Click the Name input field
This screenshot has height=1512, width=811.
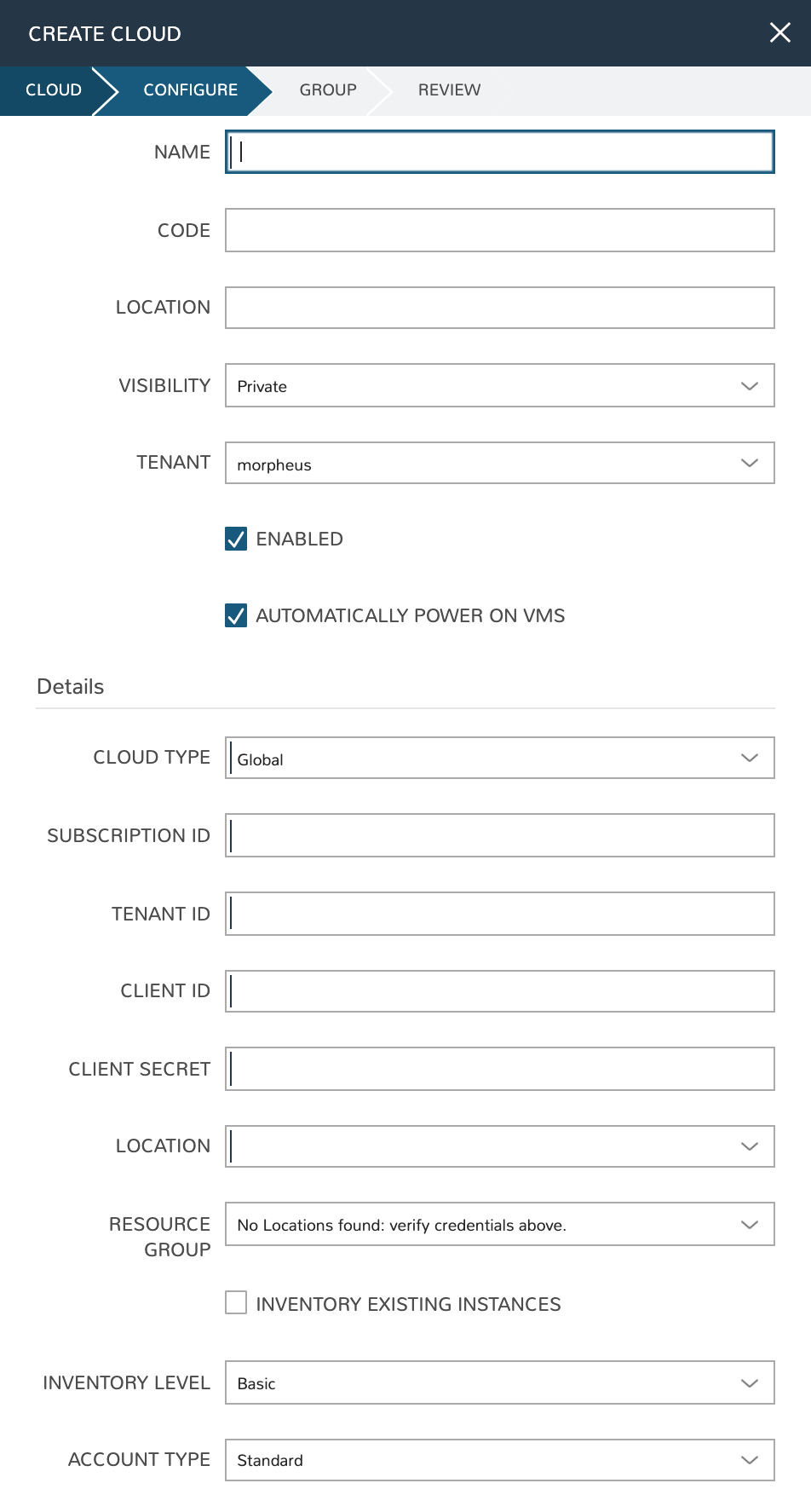click(499, 152)
